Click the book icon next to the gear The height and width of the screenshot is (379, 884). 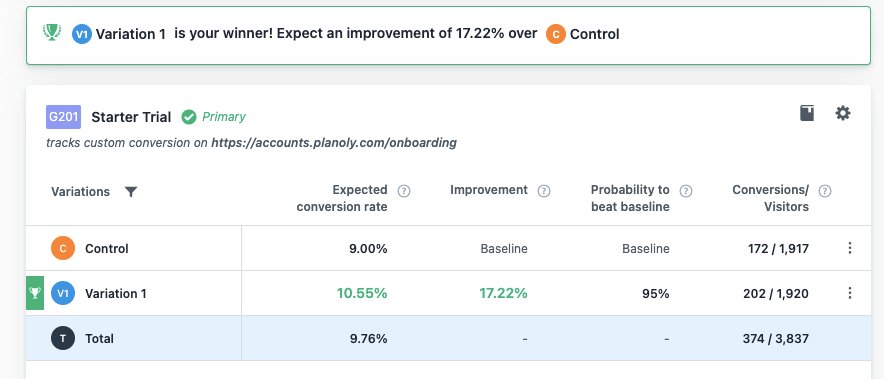coord(807,113)
